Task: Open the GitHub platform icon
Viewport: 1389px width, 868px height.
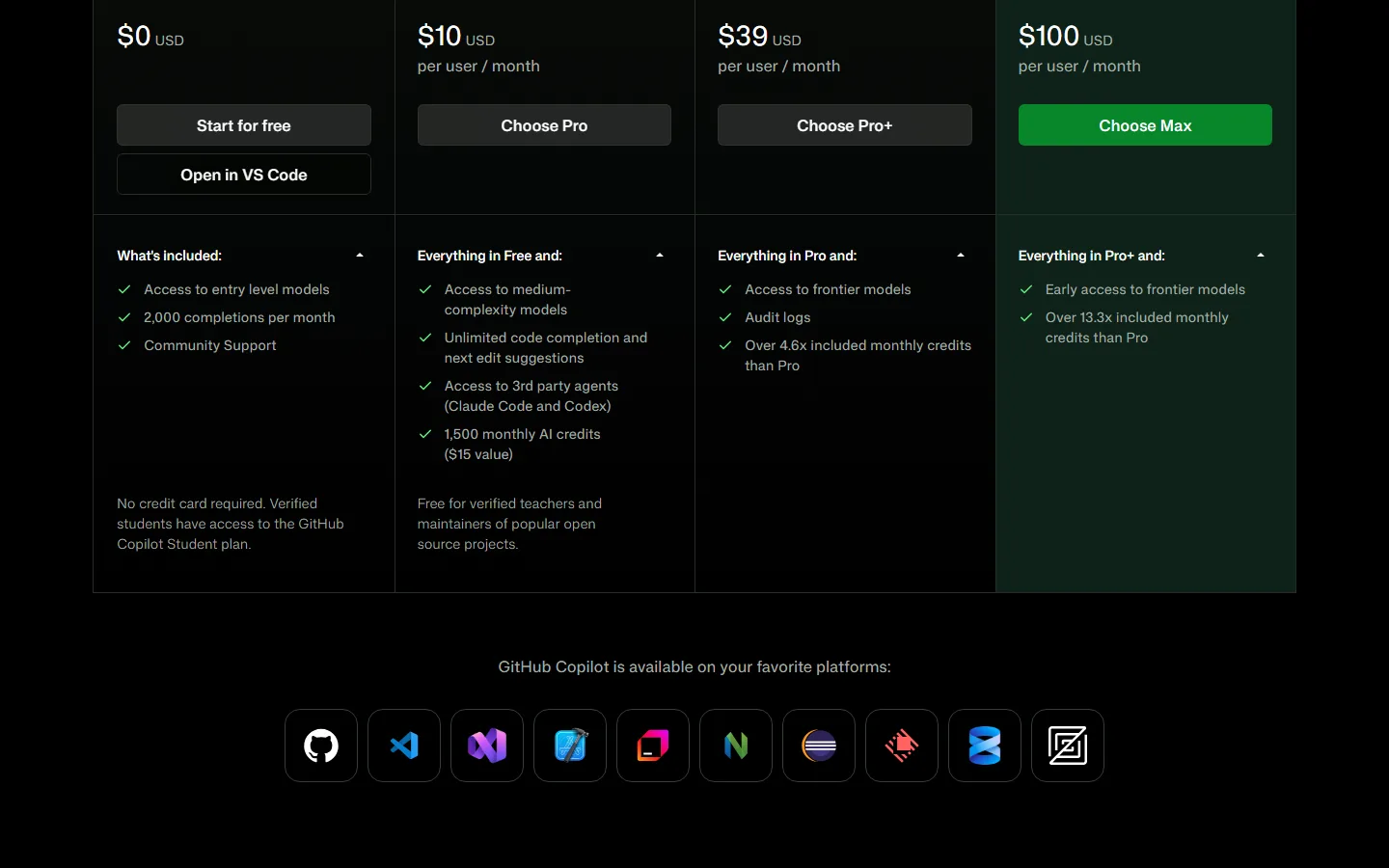Action: tap(321, 746)
